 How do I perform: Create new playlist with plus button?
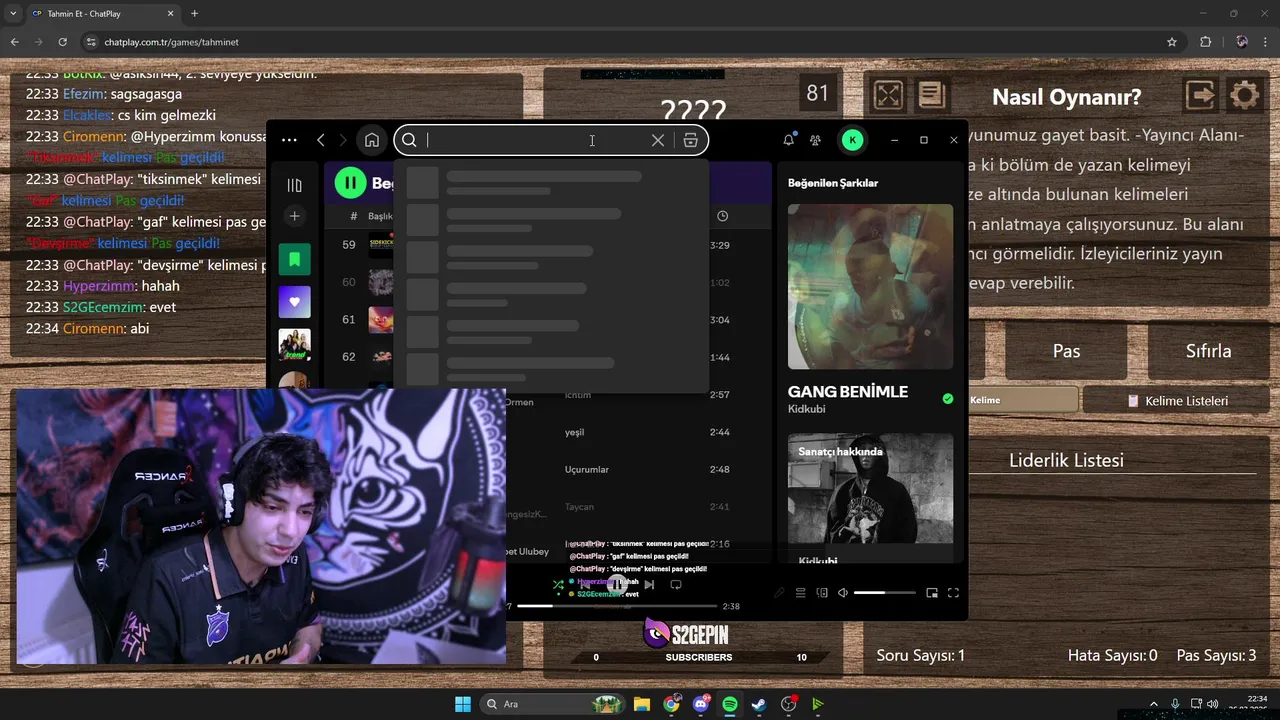click(x=294, y=216)
